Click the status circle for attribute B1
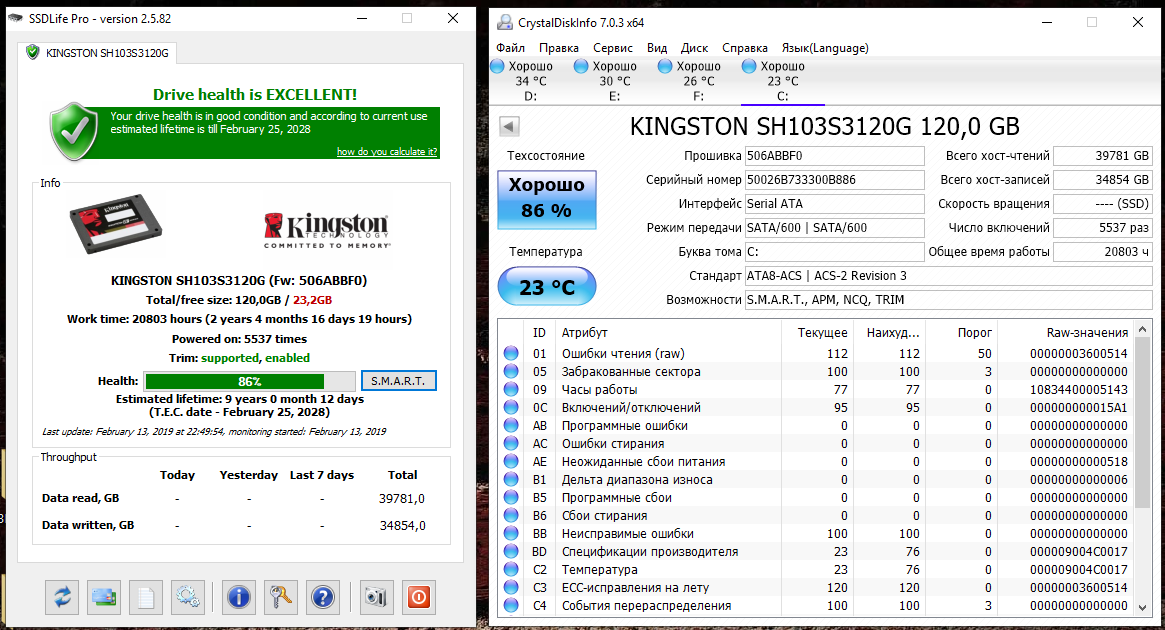 pyautogui.click(x=511, y=479)
